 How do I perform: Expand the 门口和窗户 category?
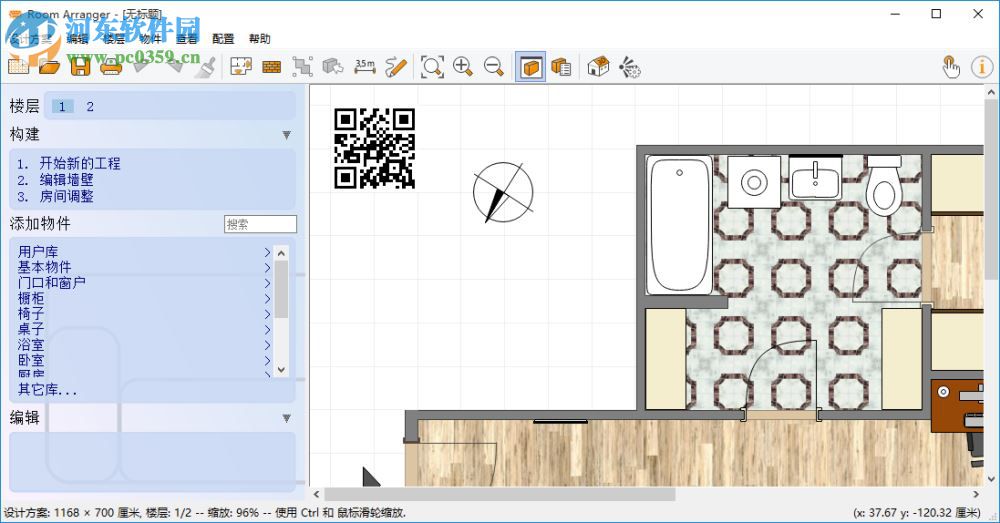click(52, 283)
